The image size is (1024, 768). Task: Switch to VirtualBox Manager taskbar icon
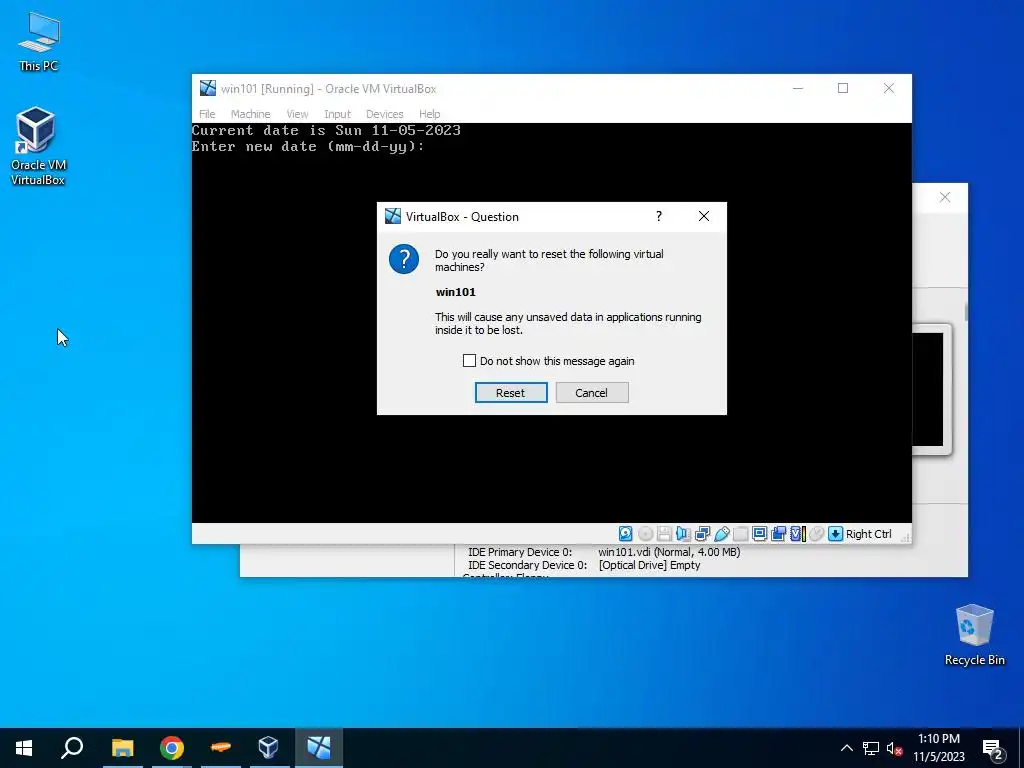(268, 748)
